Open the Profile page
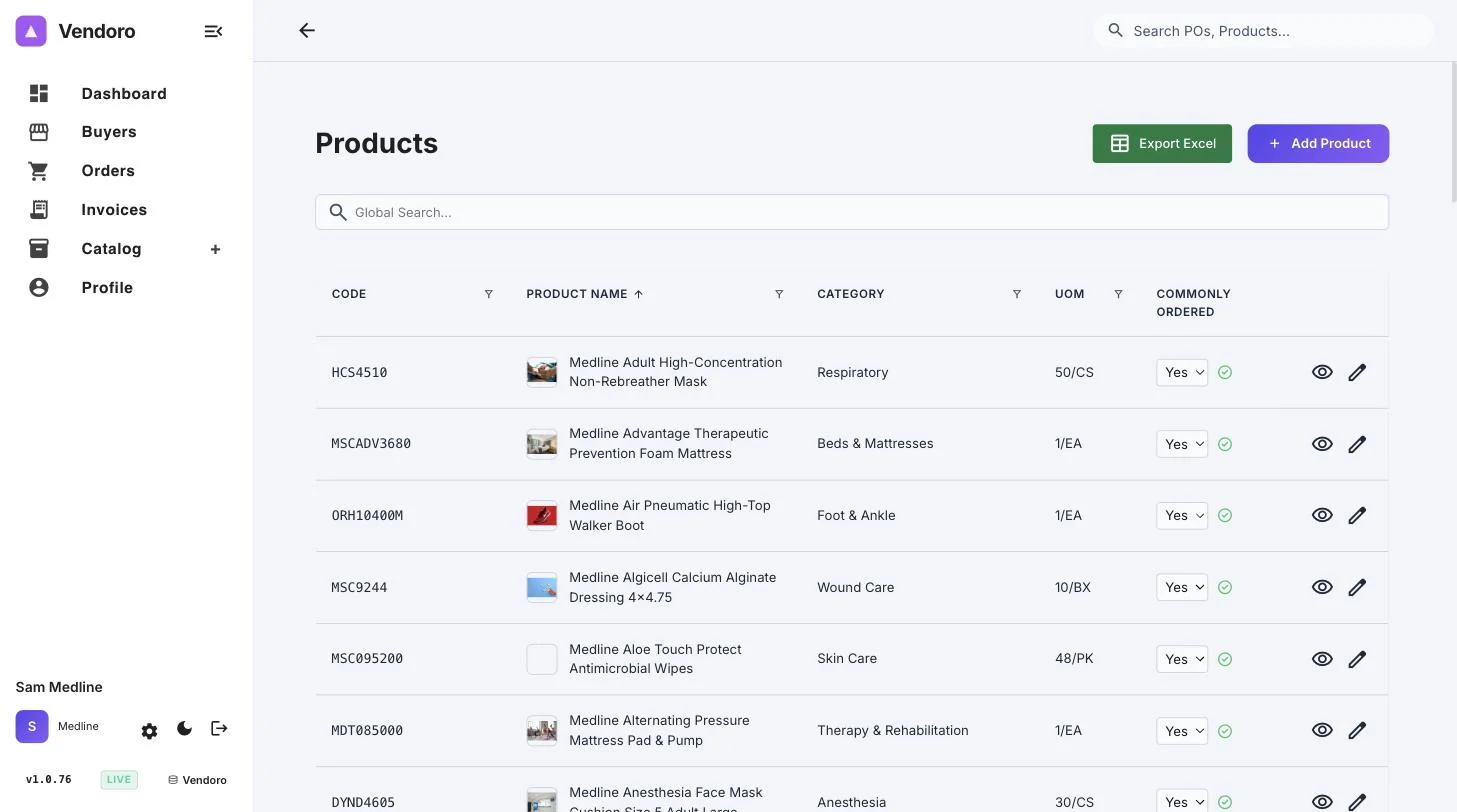Viewport: 1457px width, 812px height. pos(107,288)
